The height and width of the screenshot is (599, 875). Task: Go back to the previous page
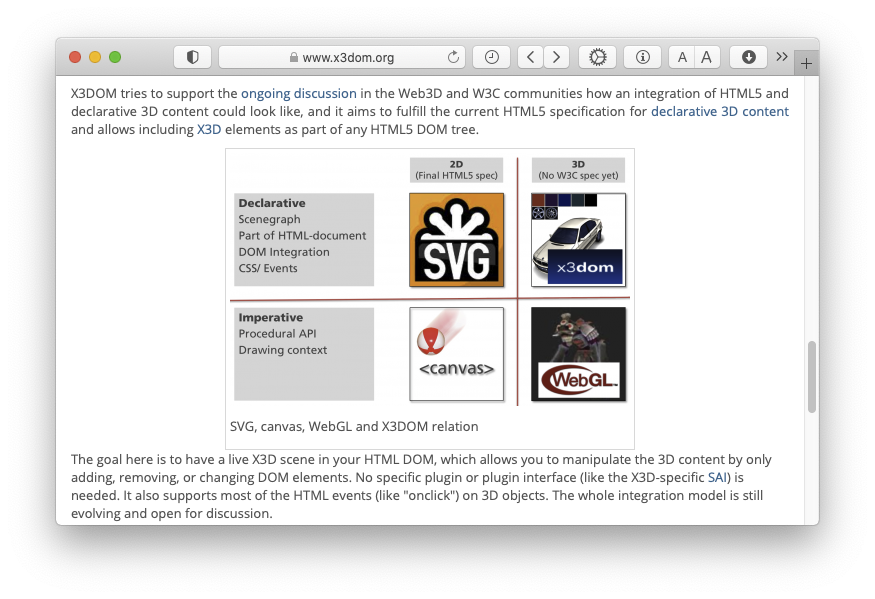point(531,57)
